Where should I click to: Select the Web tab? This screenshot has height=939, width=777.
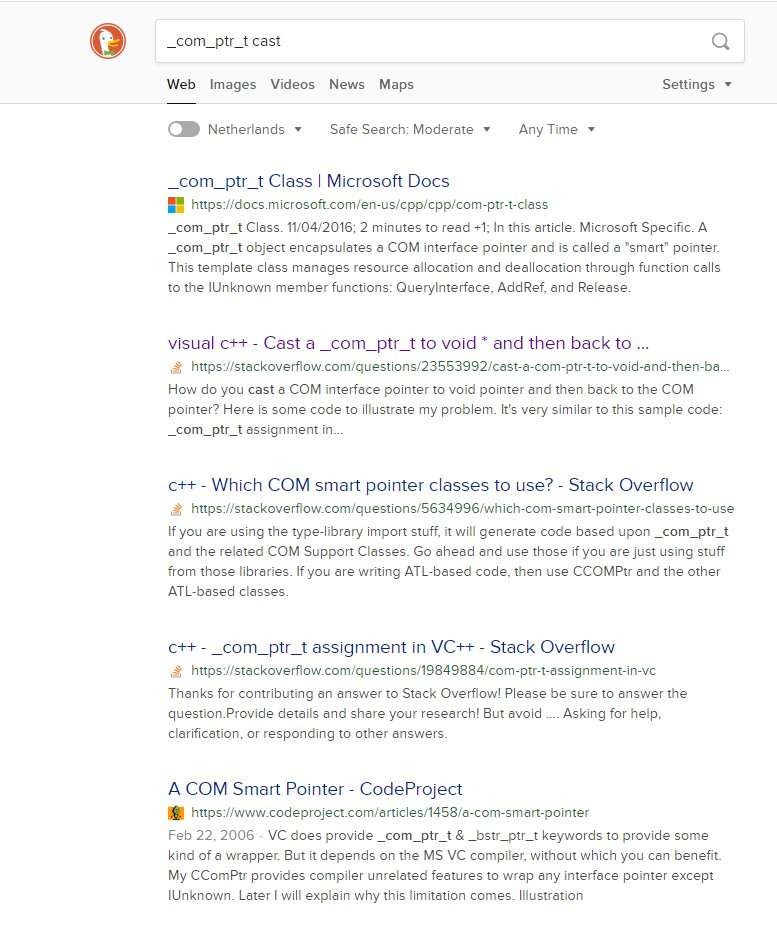(x=181, y=84)
